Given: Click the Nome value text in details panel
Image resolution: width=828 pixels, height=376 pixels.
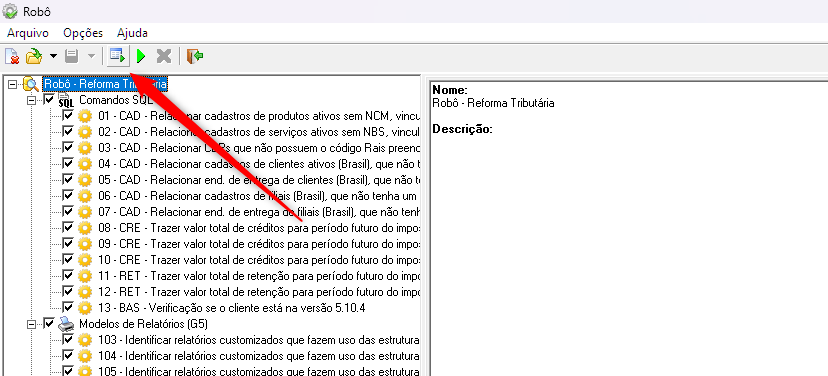Looking at the screenshot, I should [493, 103].
